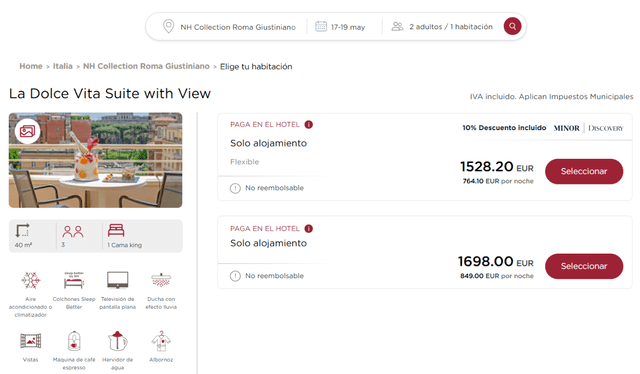Click the calendar icon next to 17-19 may

pyautogui.click(x=321, y=26)
